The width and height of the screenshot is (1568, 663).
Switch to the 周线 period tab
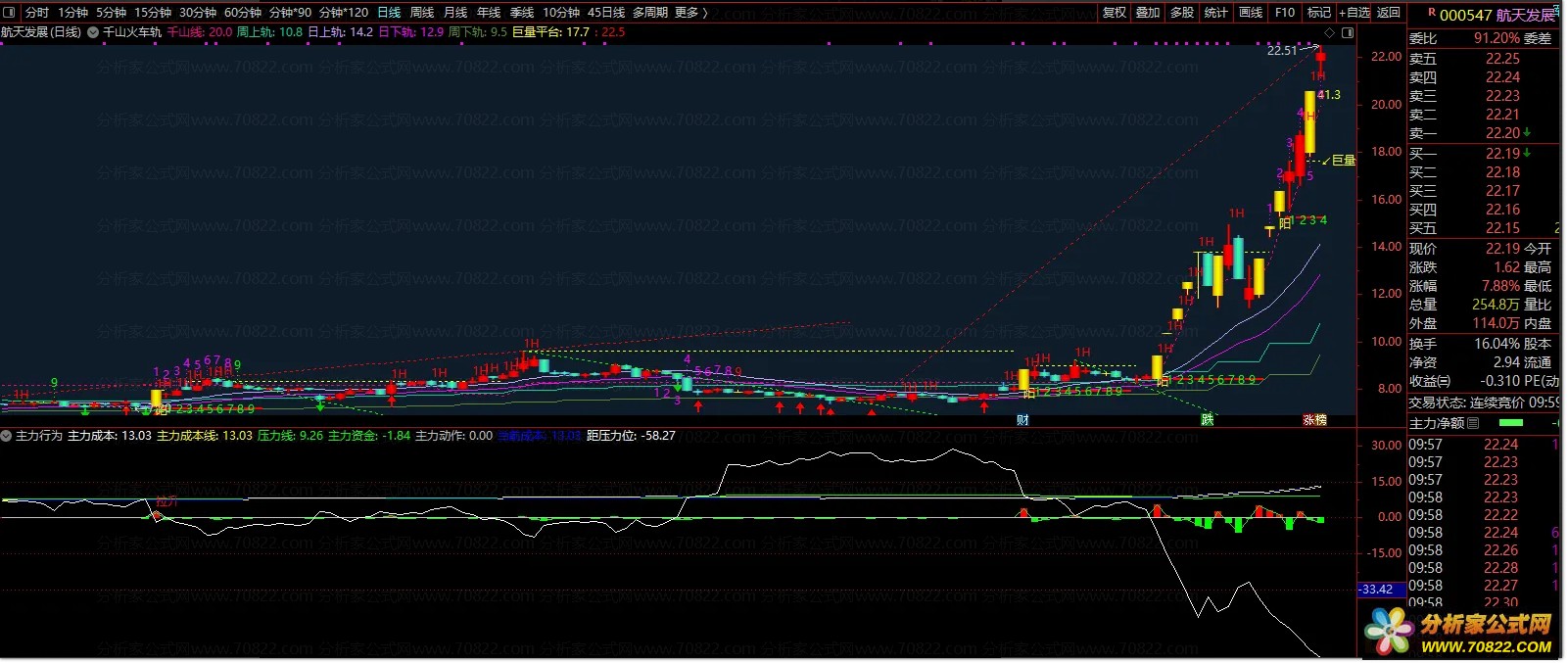click(422, 13)
